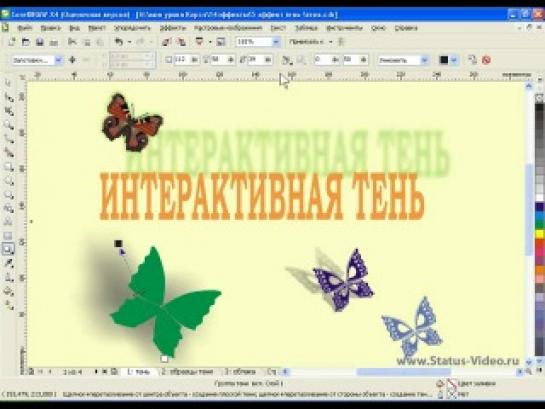Image resolution: width=545 pixels, height=409 pixels.
Task: Click the Cut scissors icon
Action: pos(72,42)
